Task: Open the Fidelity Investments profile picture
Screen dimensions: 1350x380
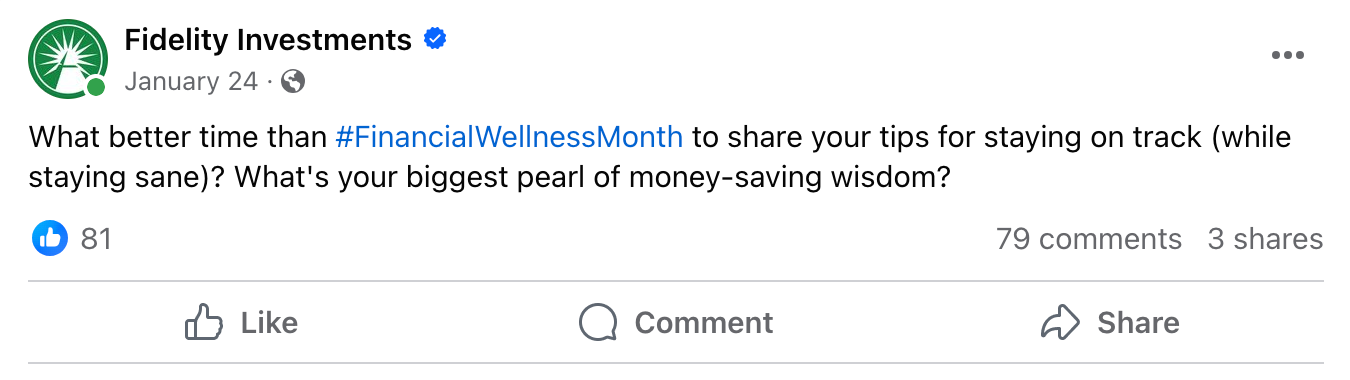Action: [x=68, y=60]
